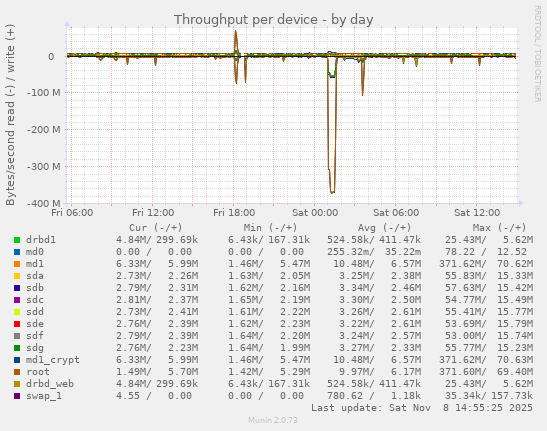This screenshot has height=431, width=547.
Task: Click the sdb max read value 57.63M
Action: pyautogui.click(x=466, y=288)
